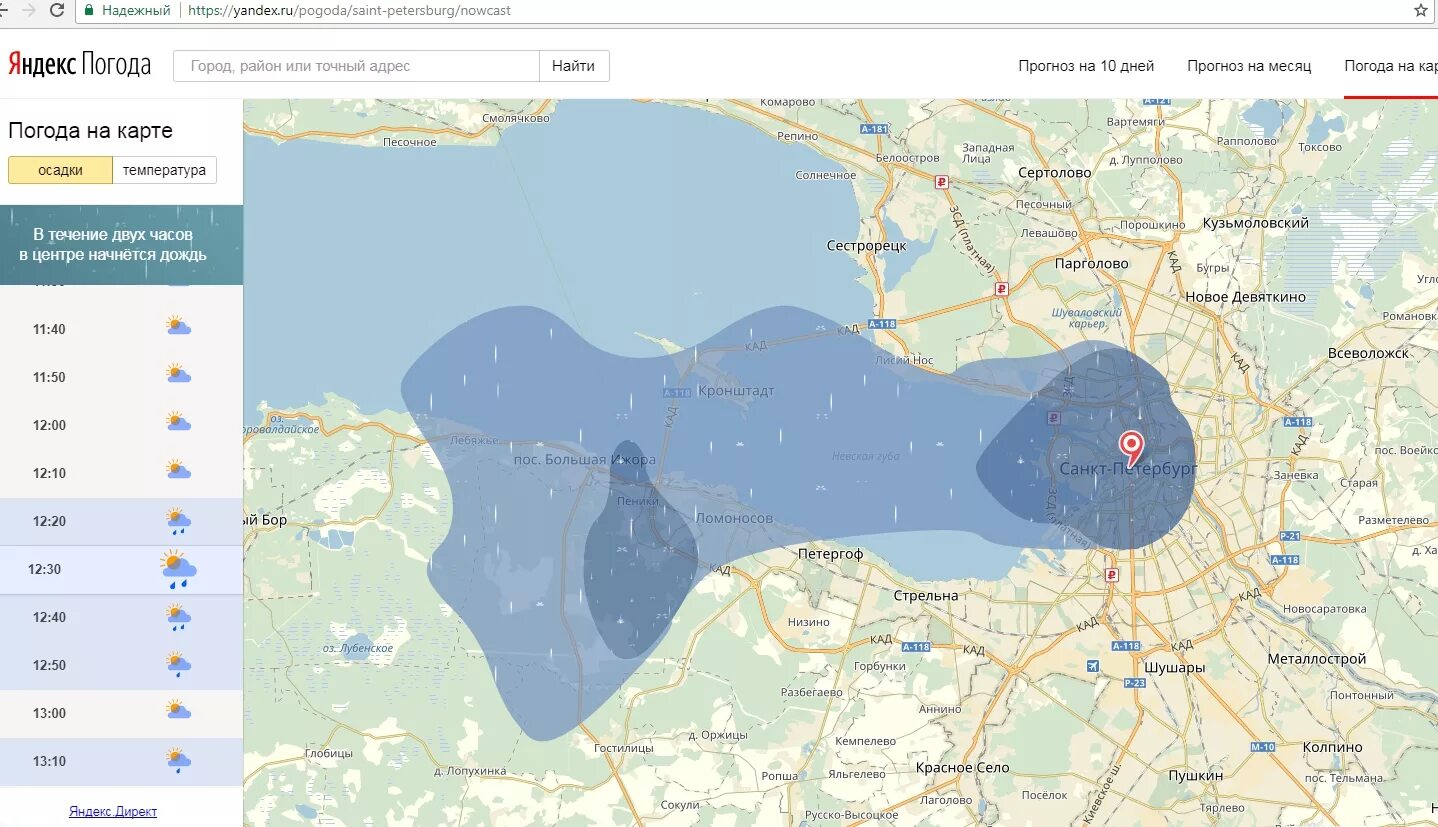Click toll ruble icon near Белоостров
The height and width of the screenshot is (827, 1438).
(941, 182)
